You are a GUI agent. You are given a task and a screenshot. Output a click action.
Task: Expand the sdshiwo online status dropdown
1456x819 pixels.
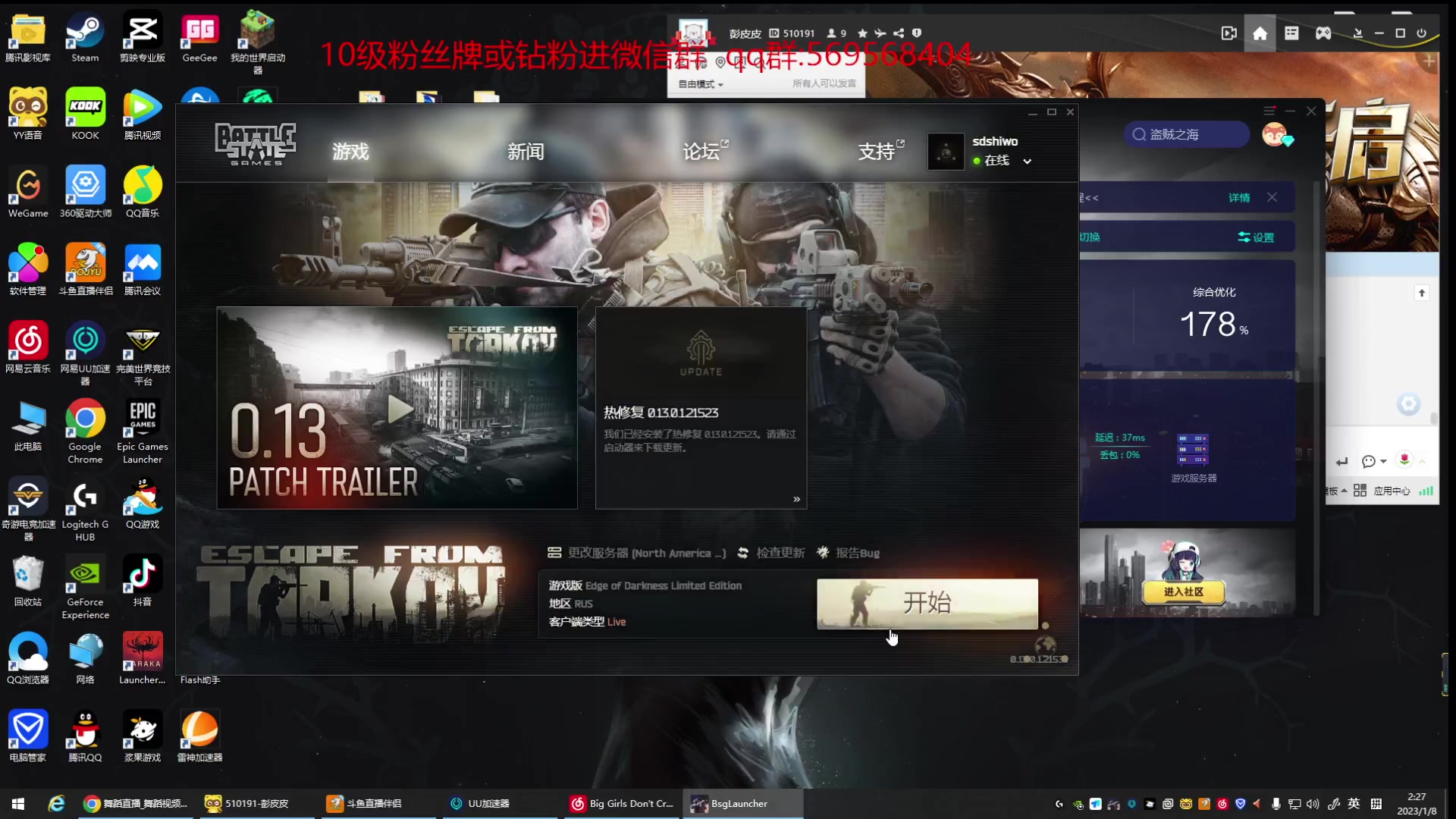click(x=1027, y=162)
